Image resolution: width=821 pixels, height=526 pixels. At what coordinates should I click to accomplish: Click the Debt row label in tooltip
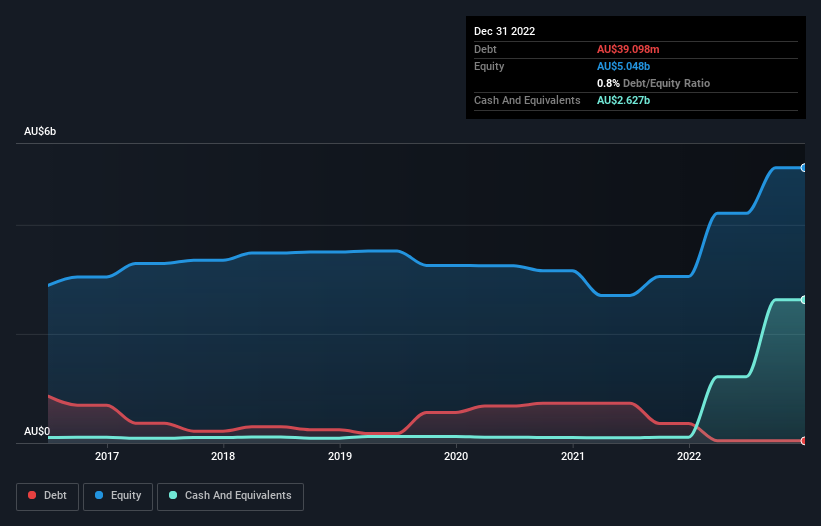pos(485,49)
